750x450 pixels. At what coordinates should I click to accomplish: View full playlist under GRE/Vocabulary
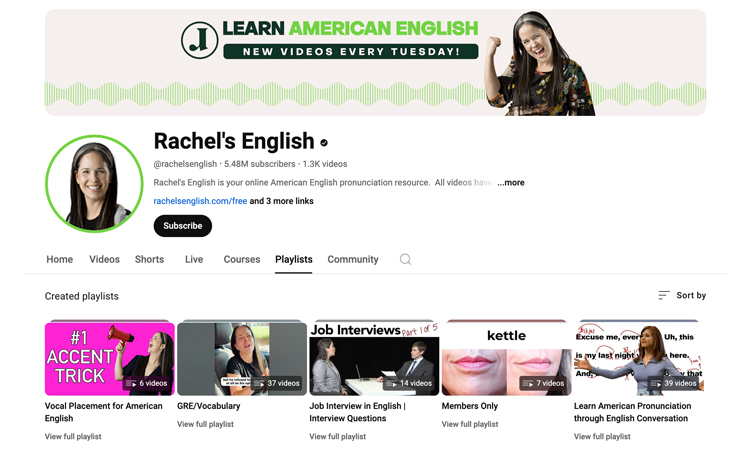tap(205, 424)
